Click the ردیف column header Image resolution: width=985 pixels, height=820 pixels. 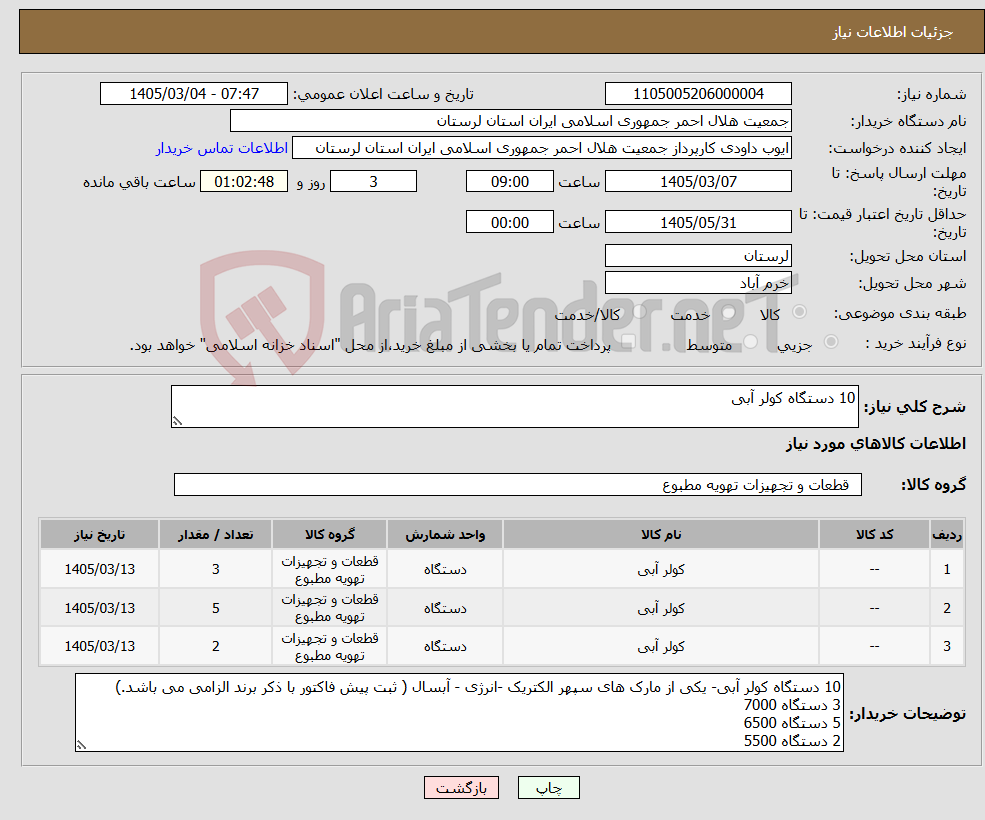tap(947, 534)
